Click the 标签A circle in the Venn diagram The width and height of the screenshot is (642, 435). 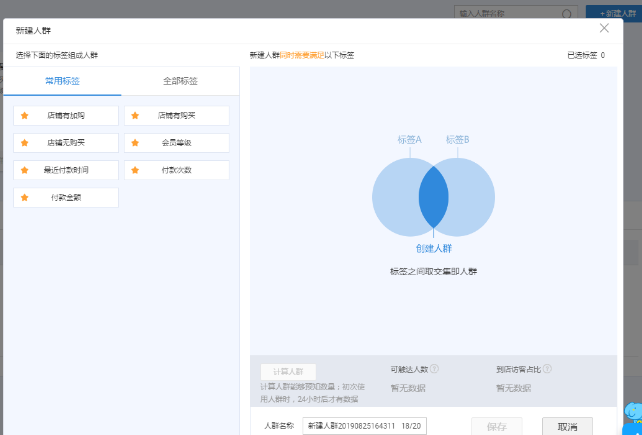[394, 197]
